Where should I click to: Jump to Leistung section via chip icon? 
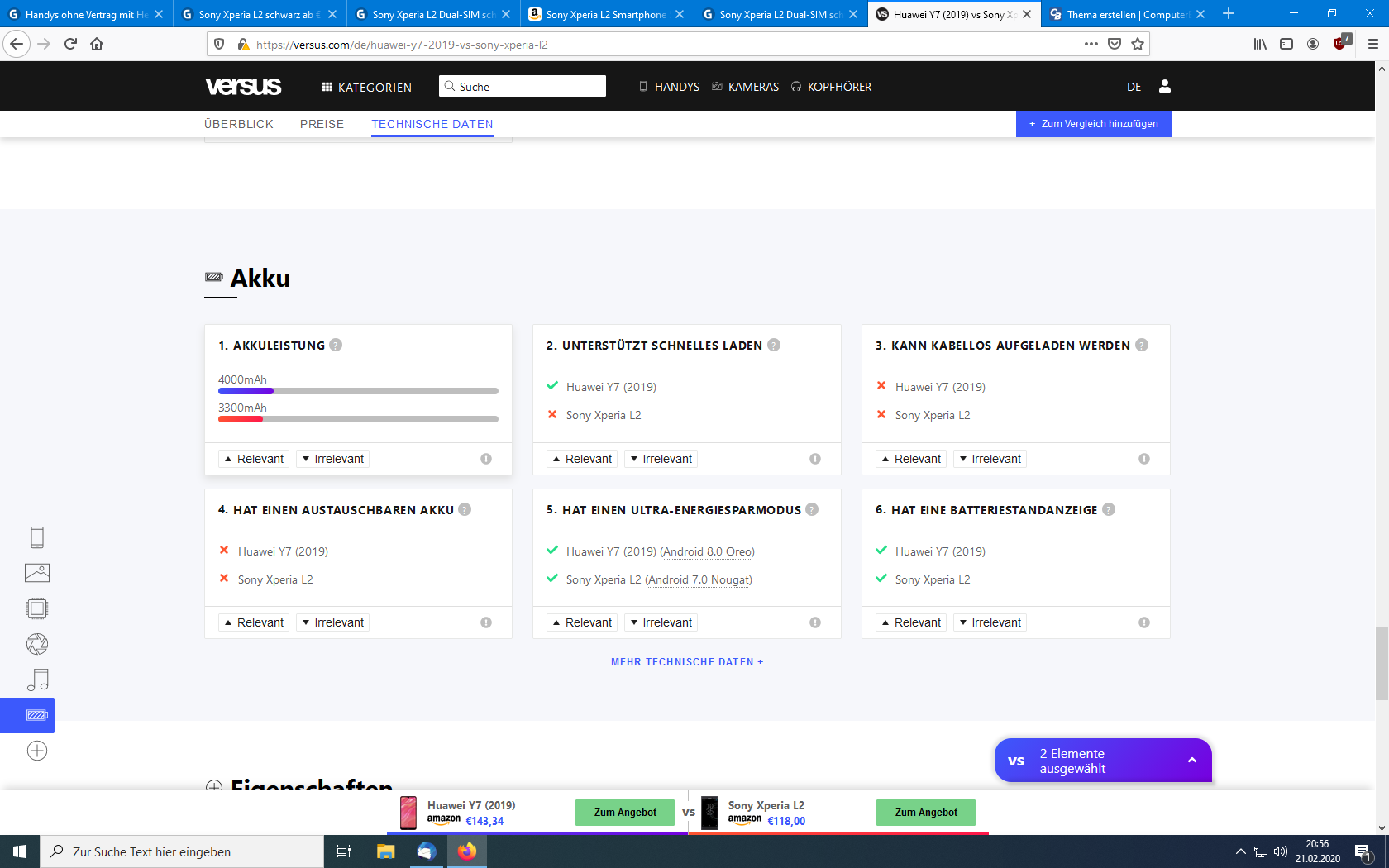37,608
